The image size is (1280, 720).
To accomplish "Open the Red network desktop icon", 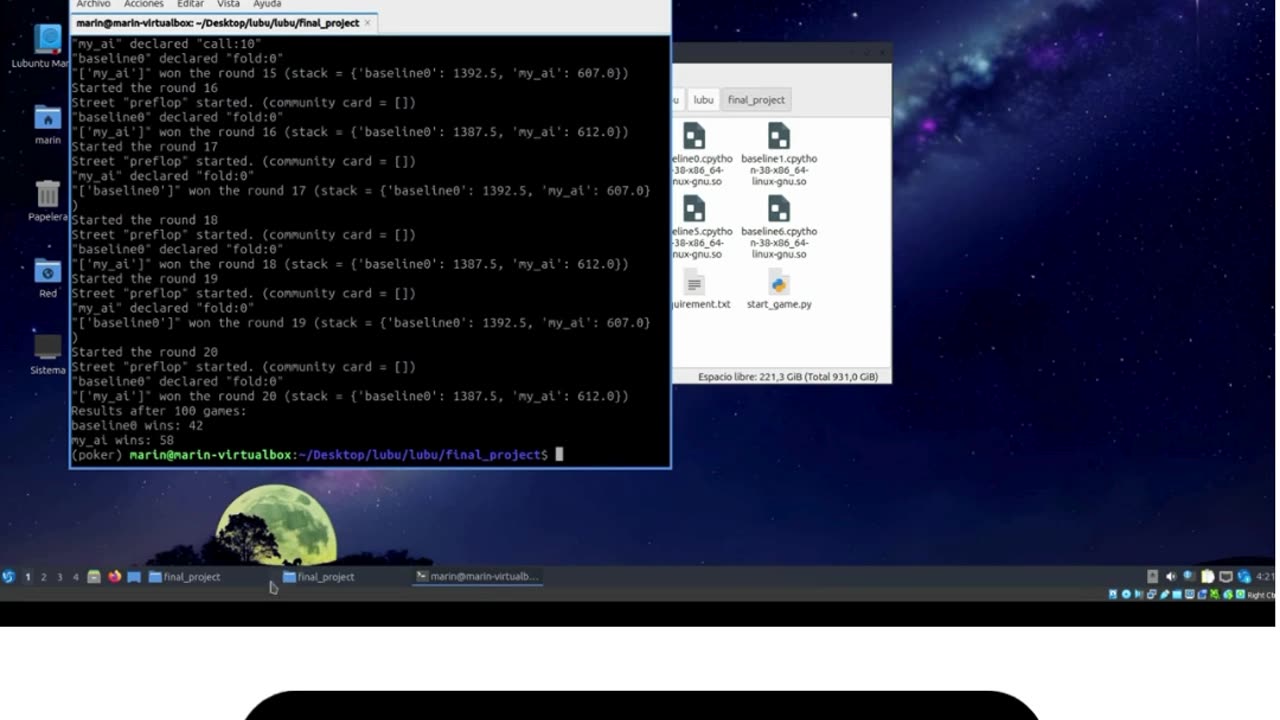I will click(x=47, y=278).
